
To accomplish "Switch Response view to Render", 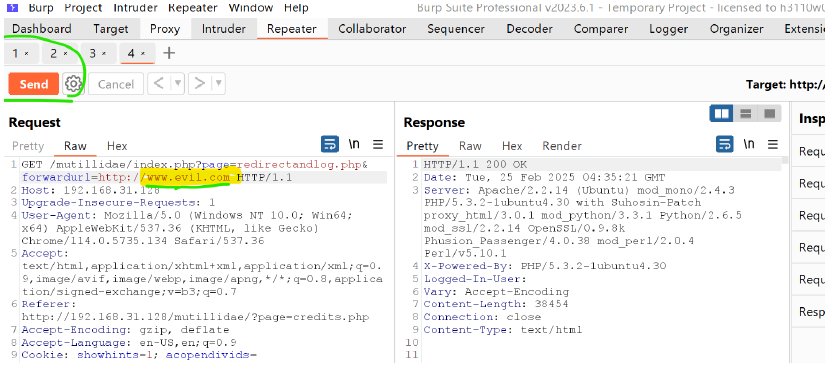I will coord(562,146).
